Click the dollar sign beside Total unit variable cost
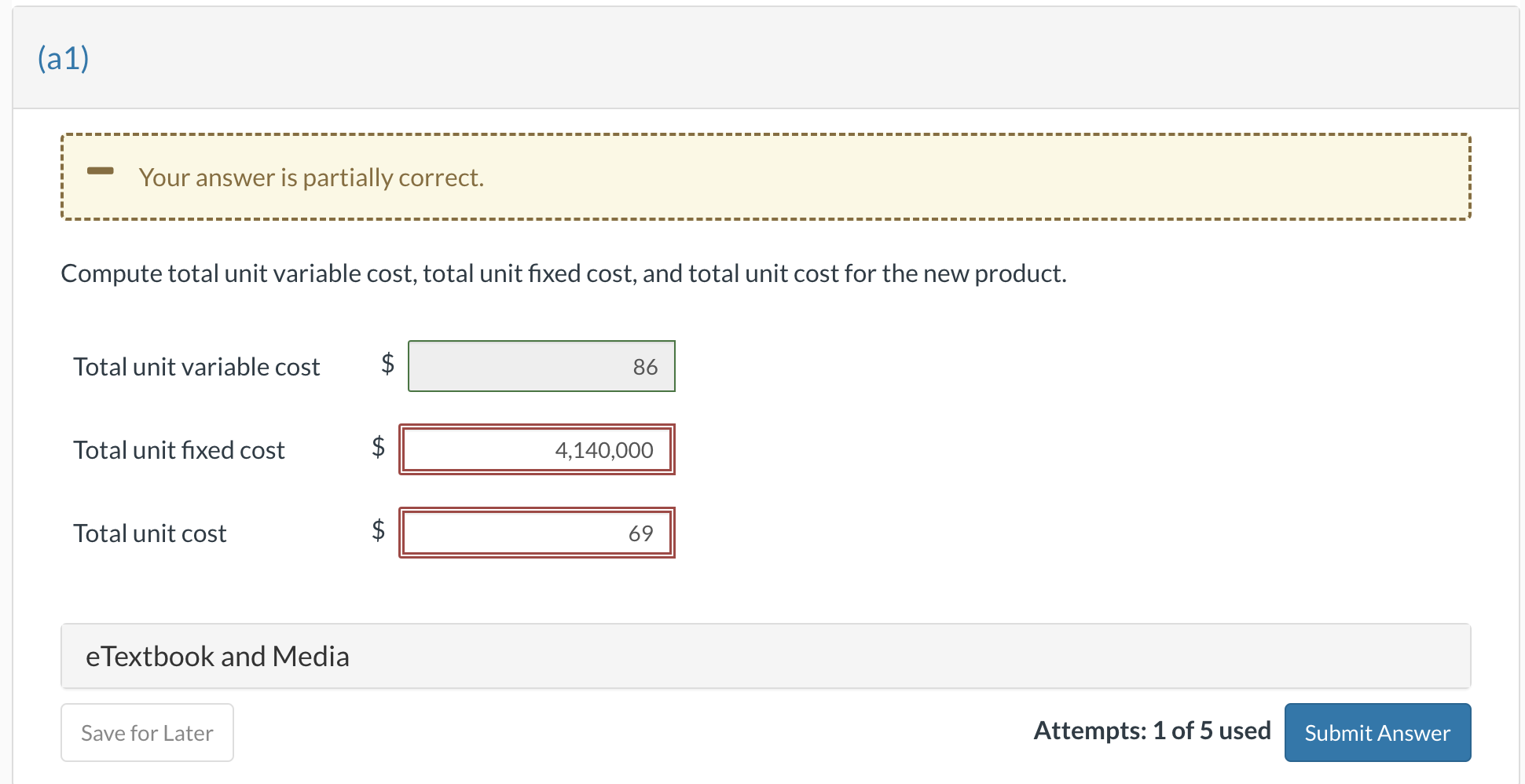This screenshot has width=1525, height=784. click(387, 366)
